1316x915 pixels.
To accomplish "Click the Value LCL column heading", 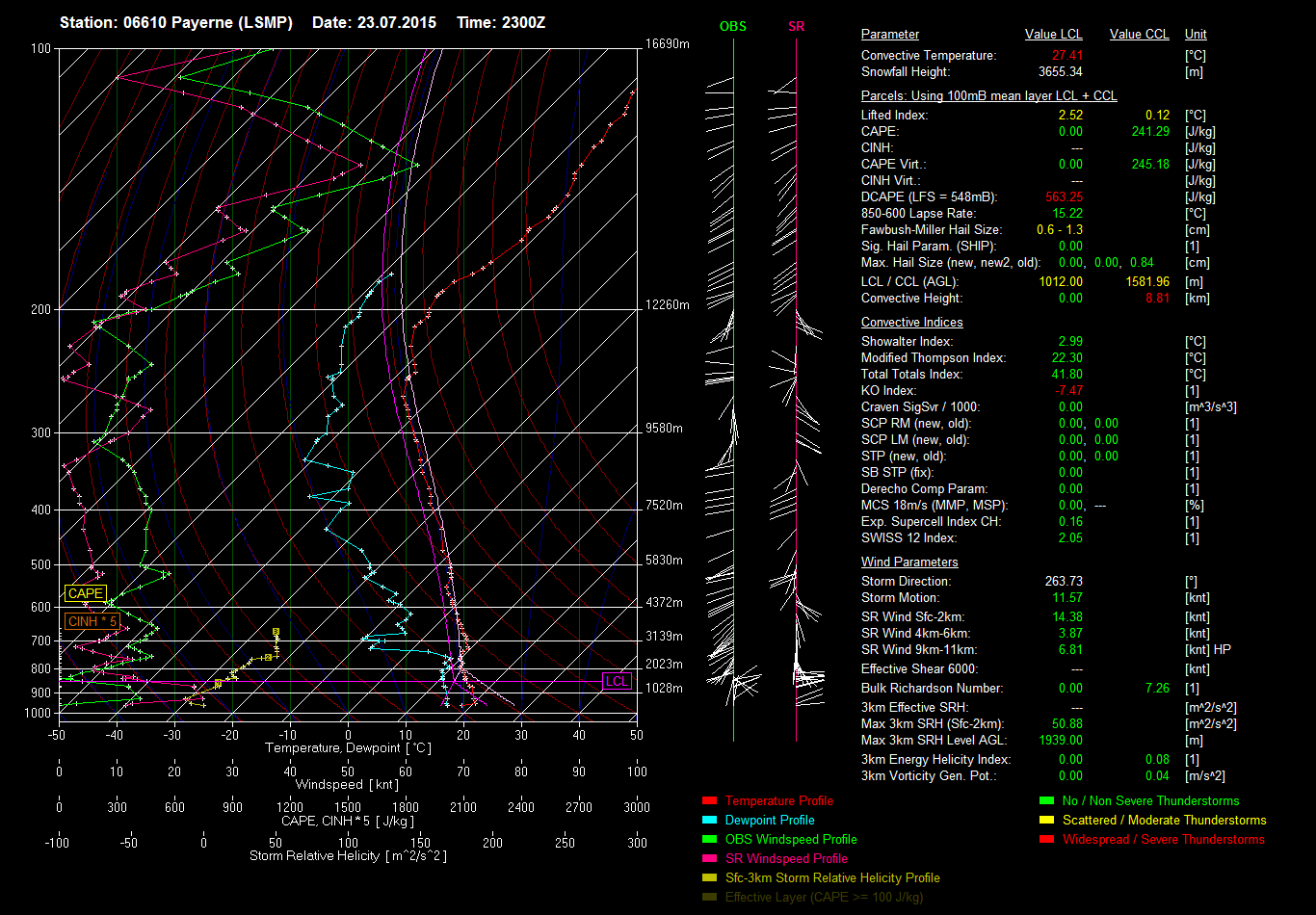I will (x=1053, y=35).
